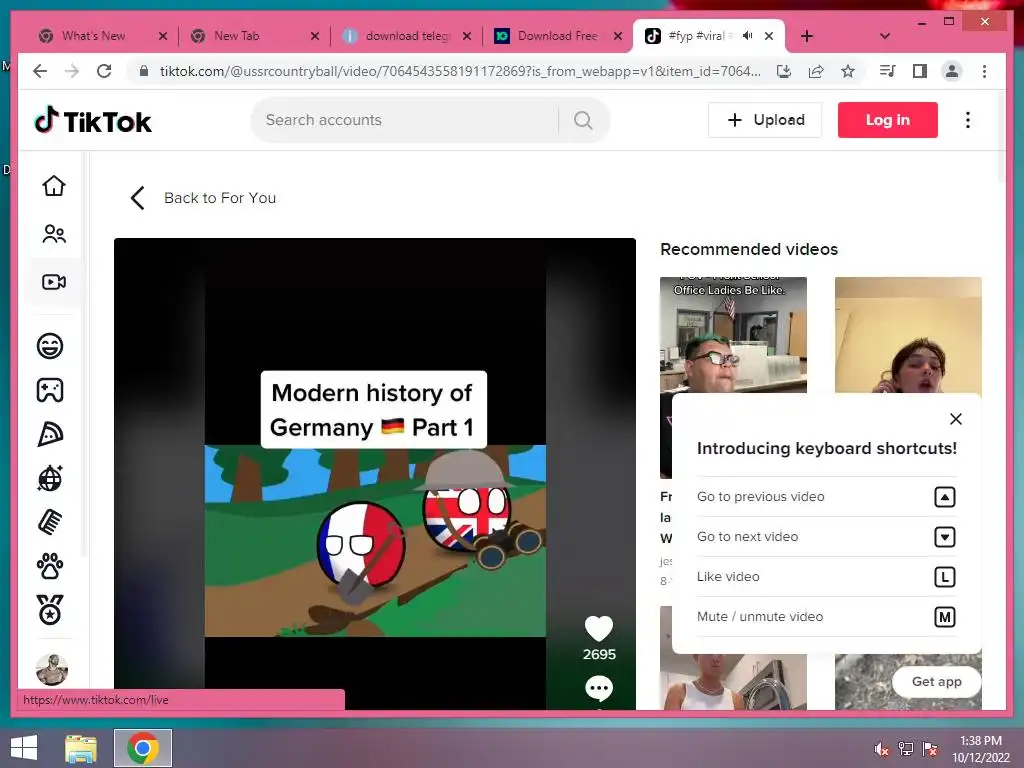Open the media control icon in toolbar

coord(888,71)
